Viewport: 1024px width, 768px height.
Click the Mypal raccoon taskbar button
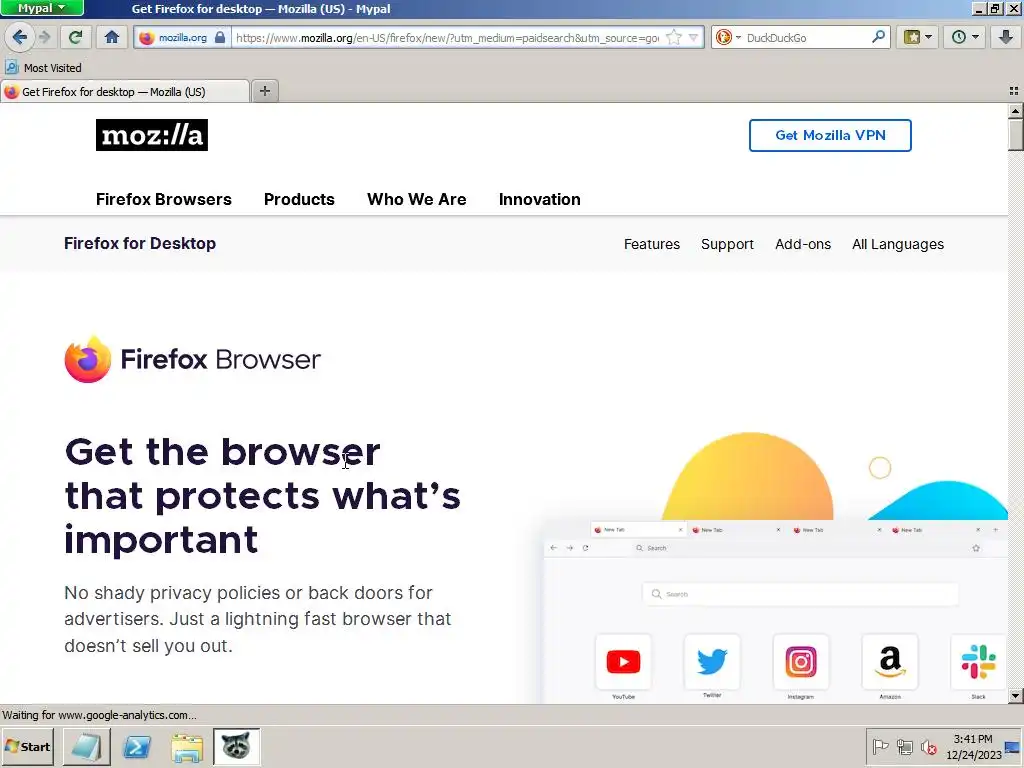point(236,746)
